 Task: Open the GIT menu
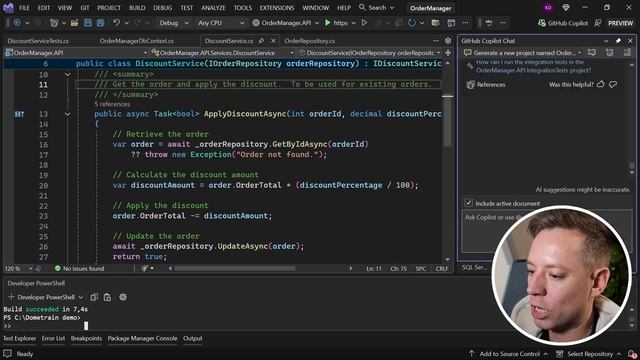(84, 8)
